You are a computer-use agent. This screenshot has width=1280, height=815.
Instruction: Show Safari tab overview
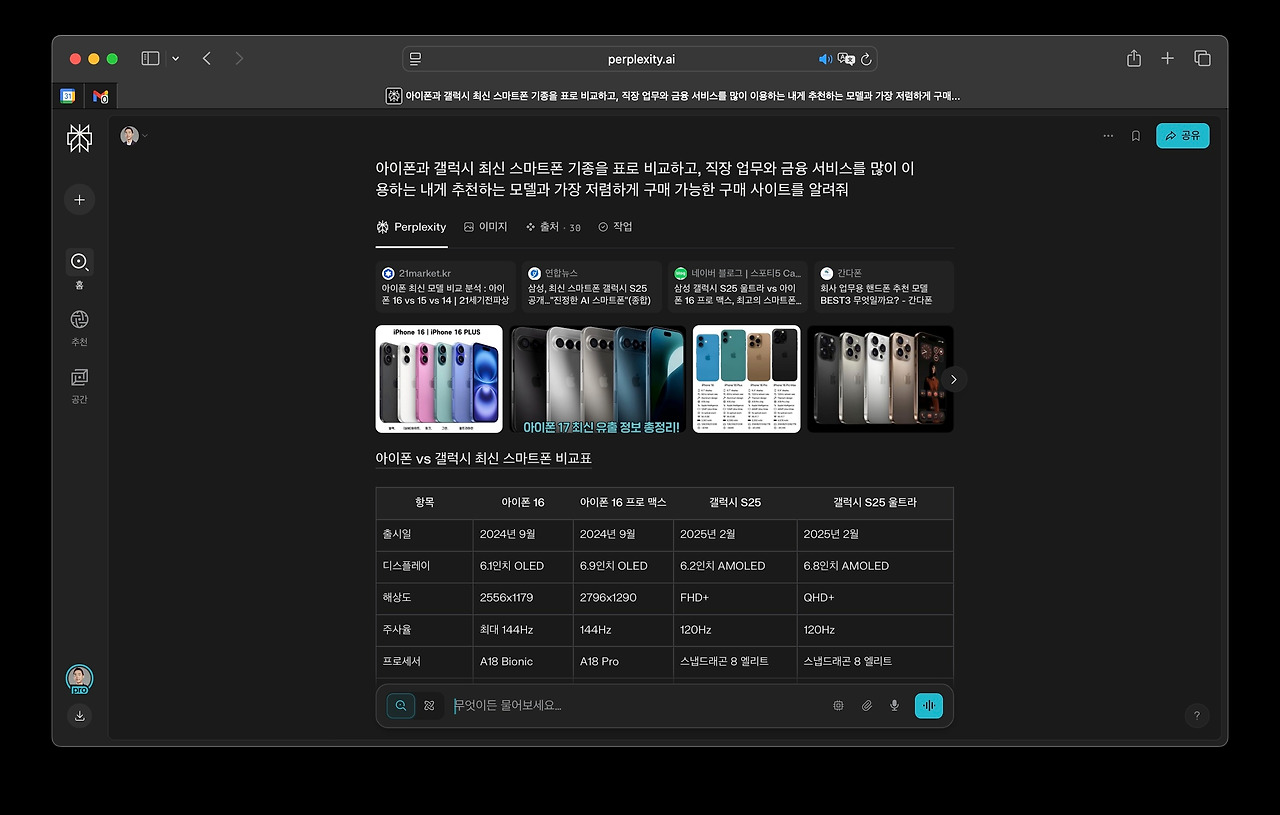point(1202,59)
